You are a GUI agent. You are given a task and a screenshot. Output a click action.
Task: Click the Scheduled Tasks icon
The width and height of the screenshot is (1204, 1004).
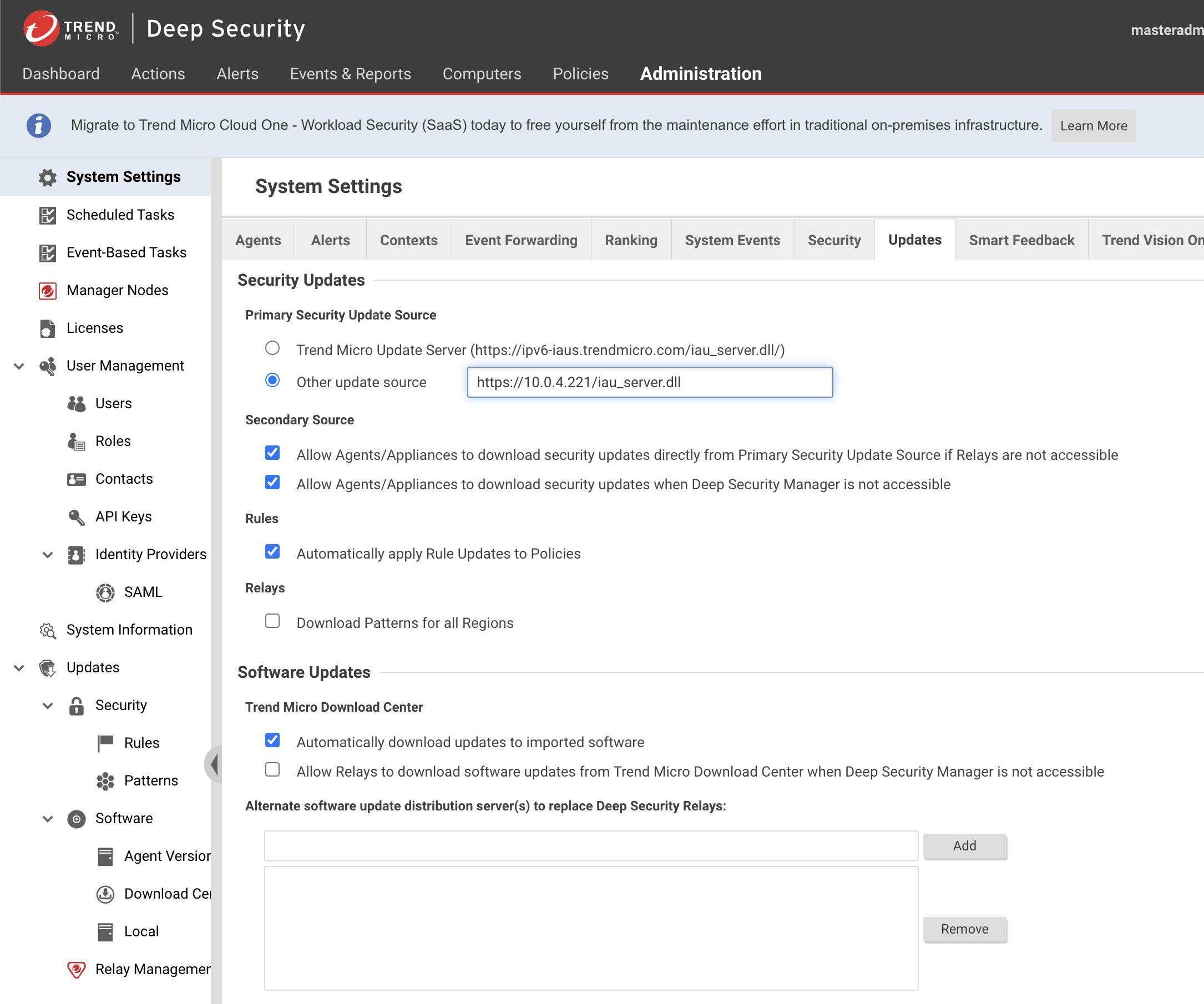tap(47, 214)
